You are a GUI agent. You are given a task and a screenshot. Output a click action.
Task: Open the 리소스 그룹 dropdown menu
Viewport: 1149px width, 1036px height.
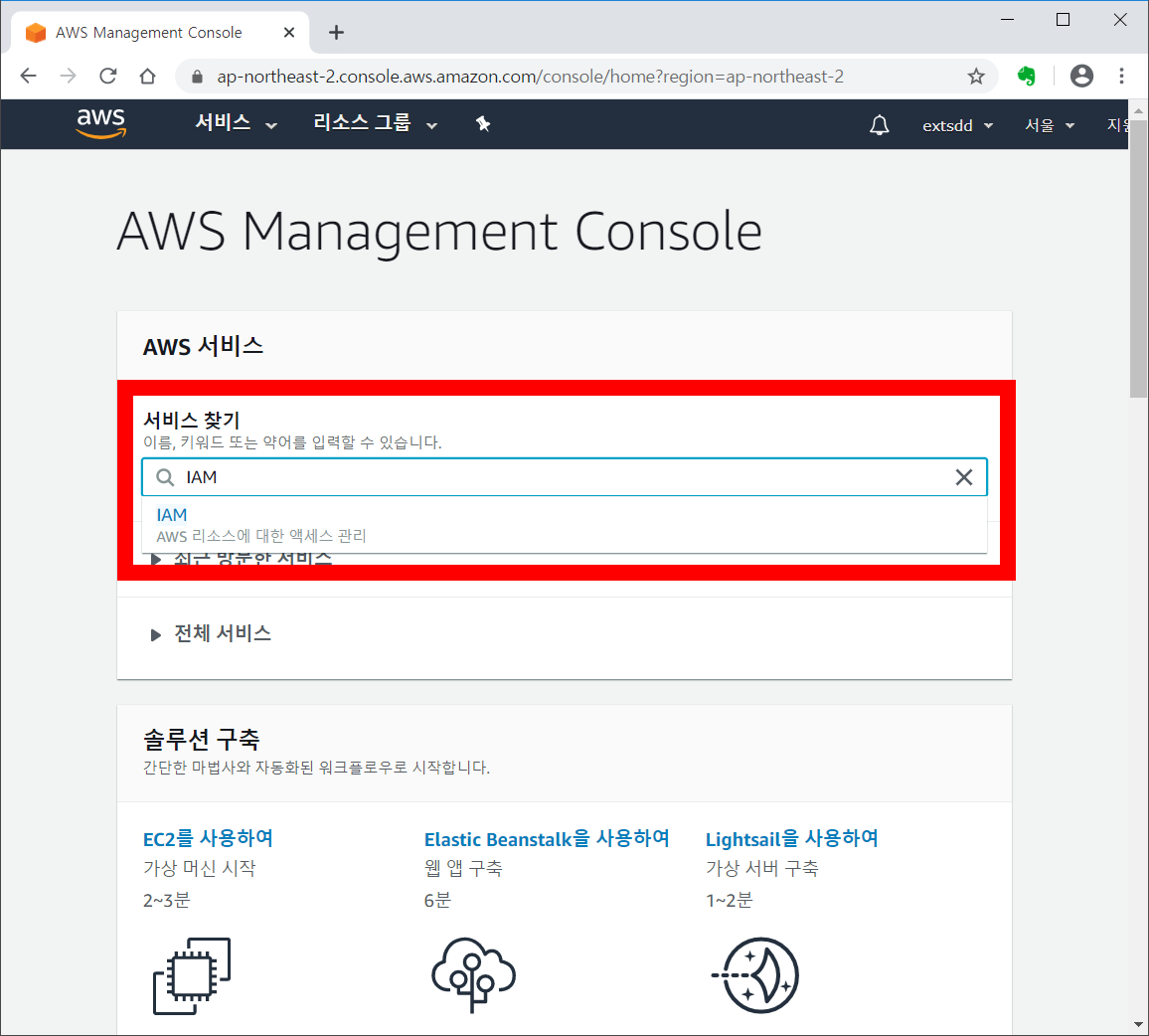375,123
